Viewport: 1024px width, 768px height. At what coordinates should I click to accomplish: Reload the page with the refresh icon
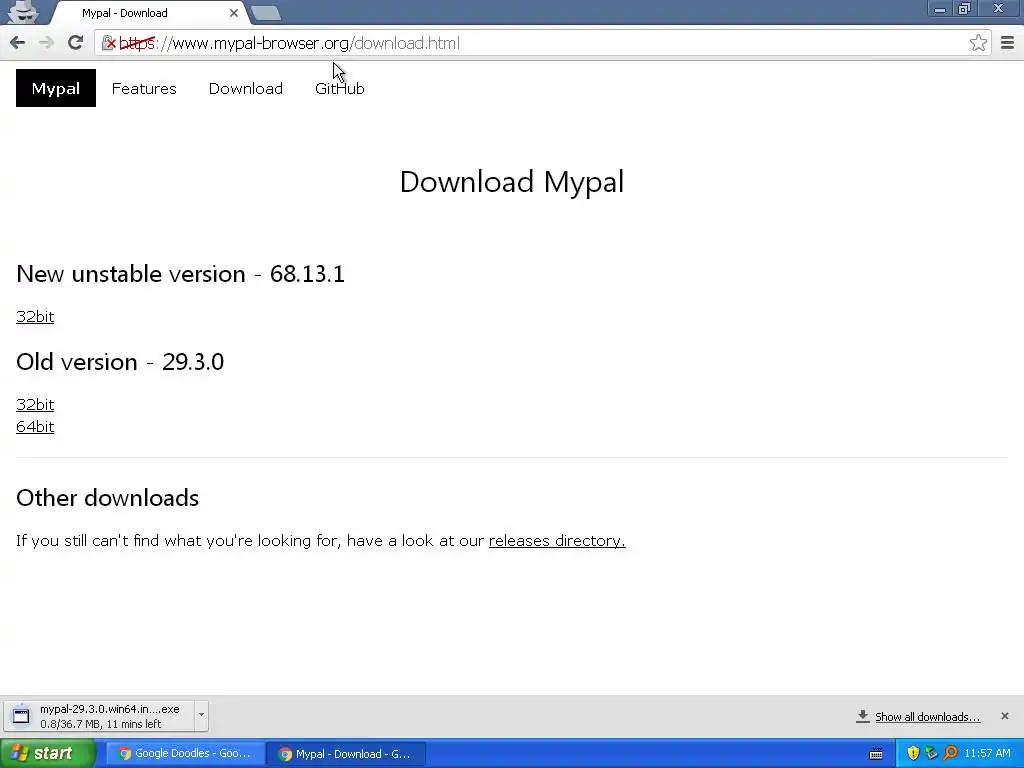(75, 43)
